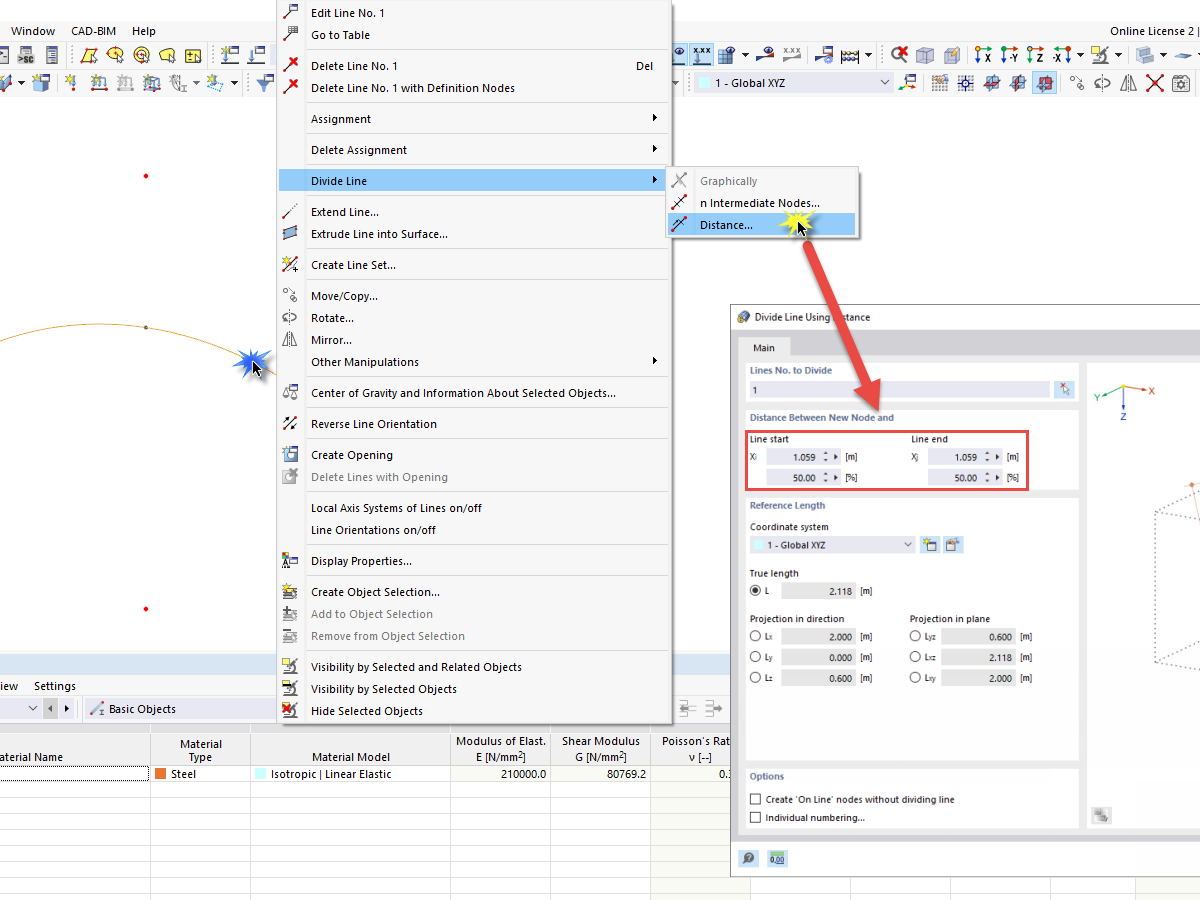Screen dimensions: 1200x900
Task: Choose n Intermediate Nodes from the submenu
Action: 761,203
